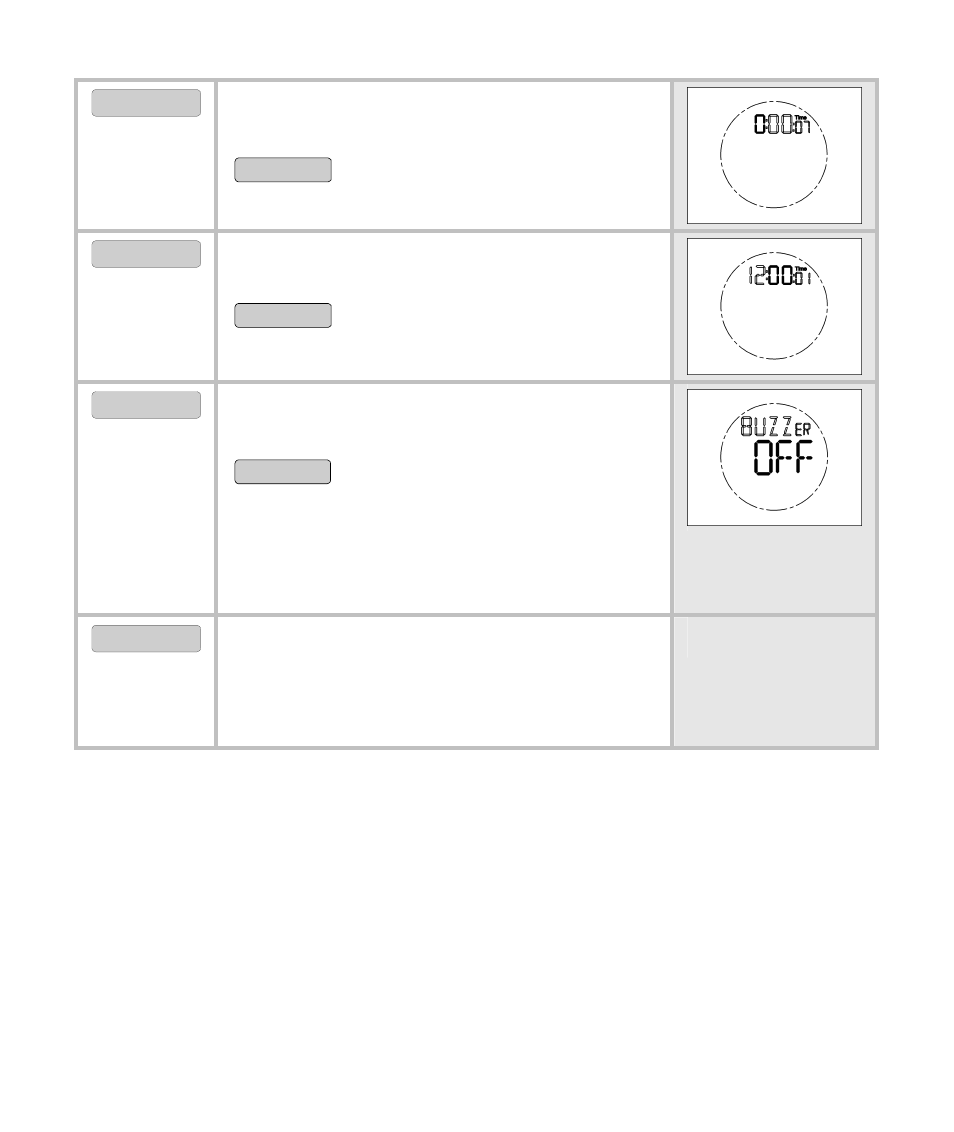Click the gray label in fourth row's left column
The width and height of the screenshot is (954, 1132).
pos(146,639)
